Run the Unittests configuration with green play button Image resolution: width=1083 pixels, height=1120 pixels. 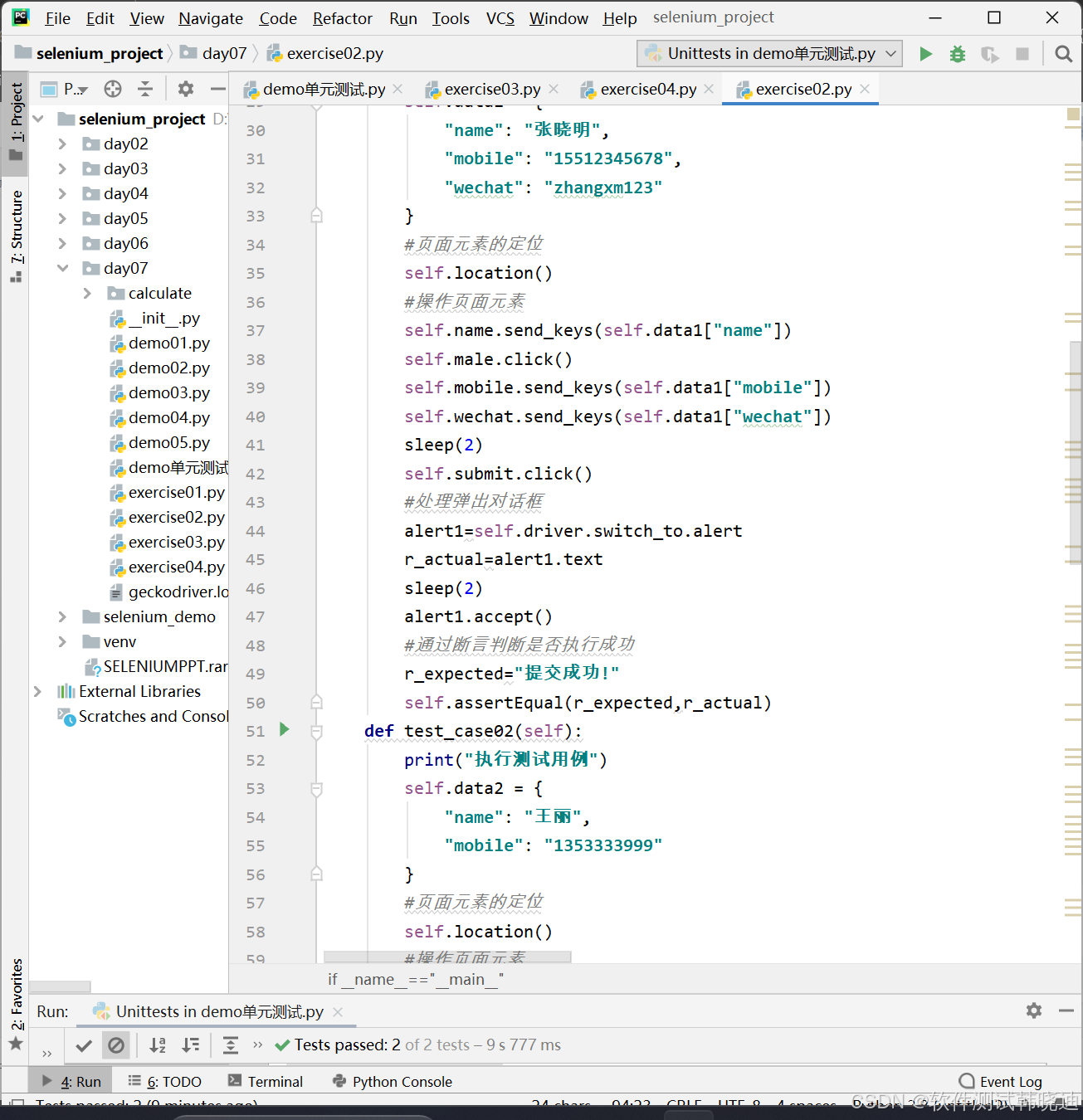(926, 54)
